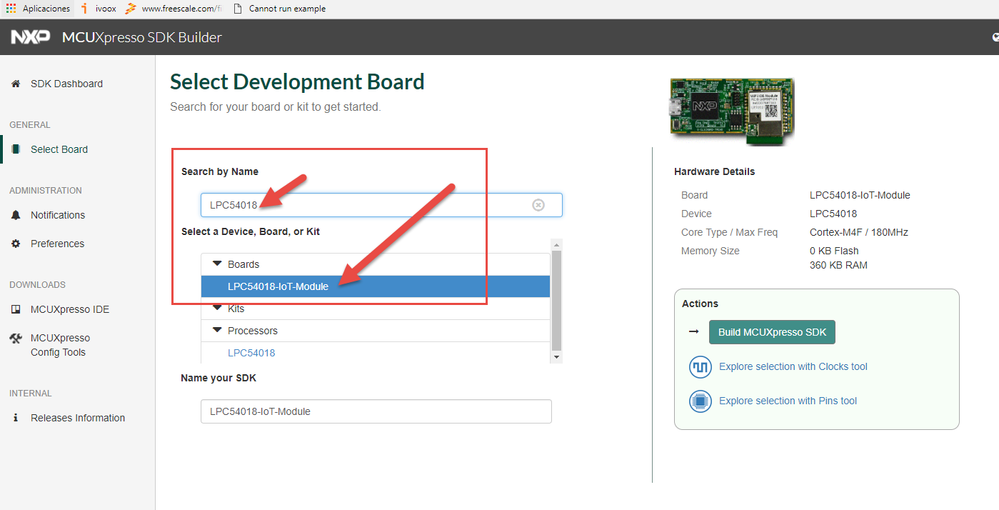Click the Config Tools wrench icon
The width and height of the screenshot is (999, 510).
pyautogui.click(x=16, y=339)
